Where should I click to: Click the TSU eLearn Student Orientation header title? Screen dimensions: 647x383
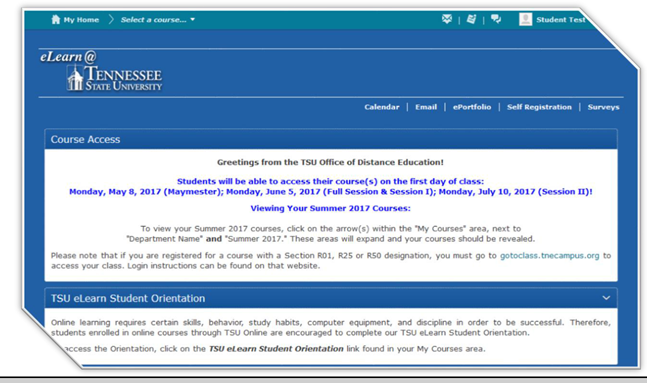128,298
